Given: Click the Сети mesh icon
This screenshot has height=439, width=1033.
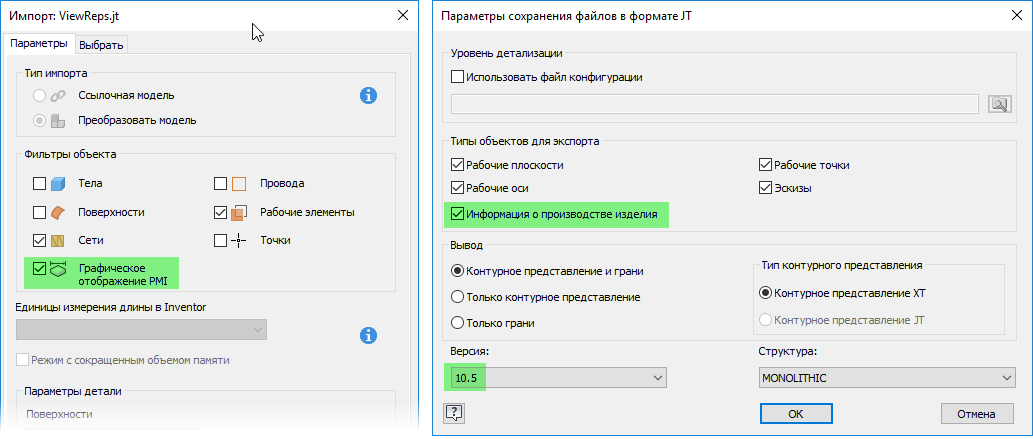Looking at the screenshot, I should (x=59, y=240).
